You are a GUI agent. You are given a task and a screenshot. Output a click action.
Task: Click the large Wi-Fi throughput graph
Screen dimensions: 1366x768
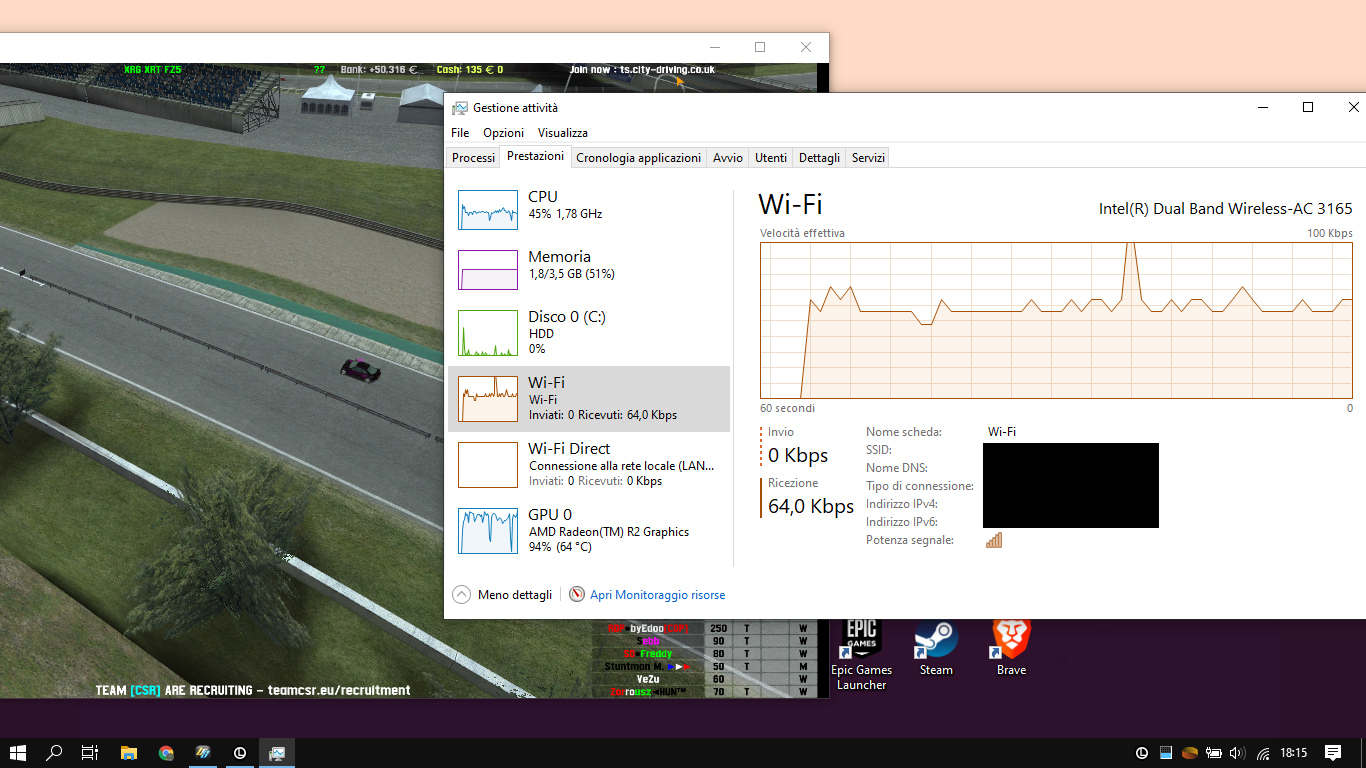pos(1056,320)
